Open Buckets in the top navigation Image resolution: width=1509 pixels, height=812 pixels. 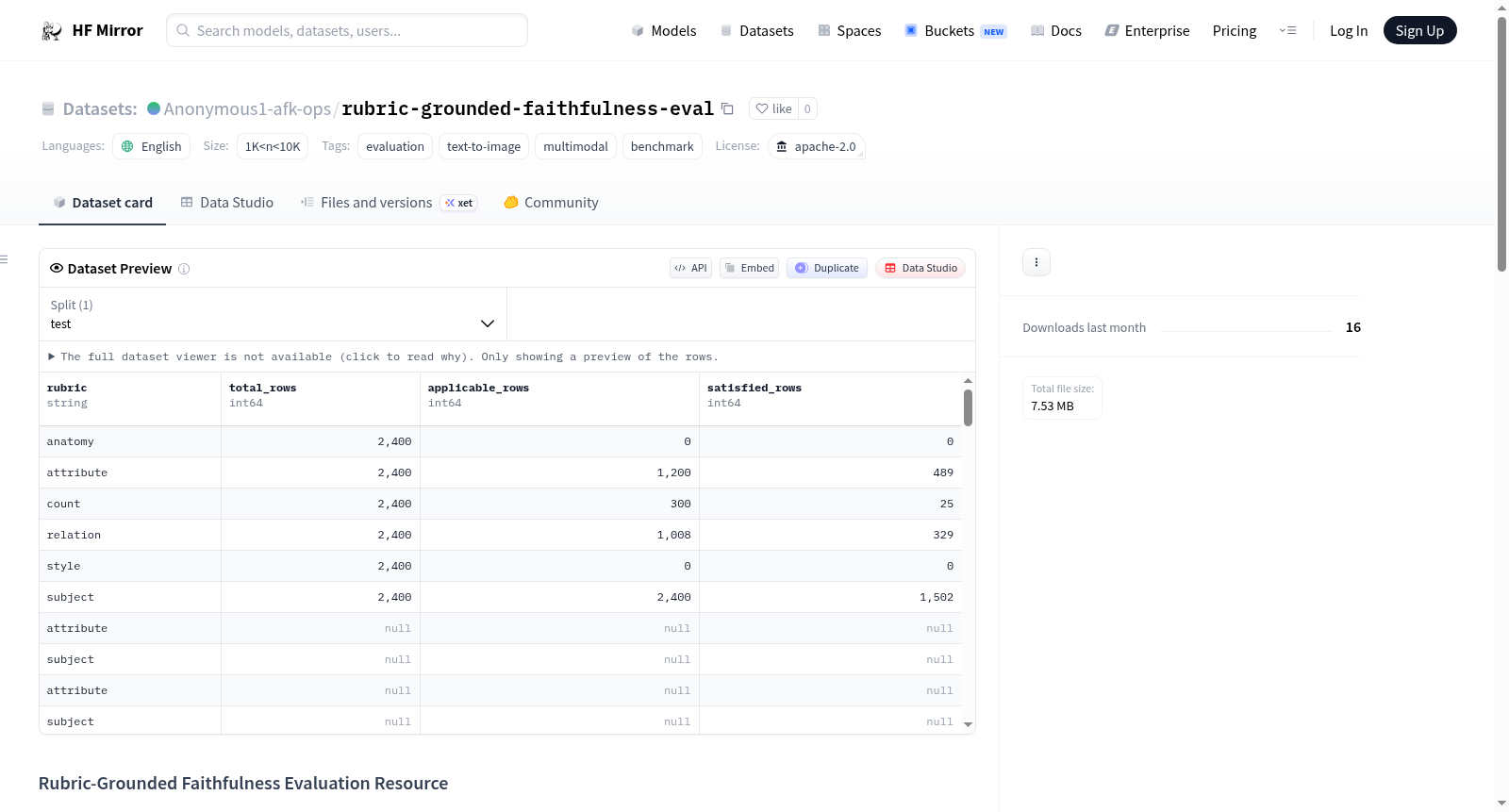(955, 31)
